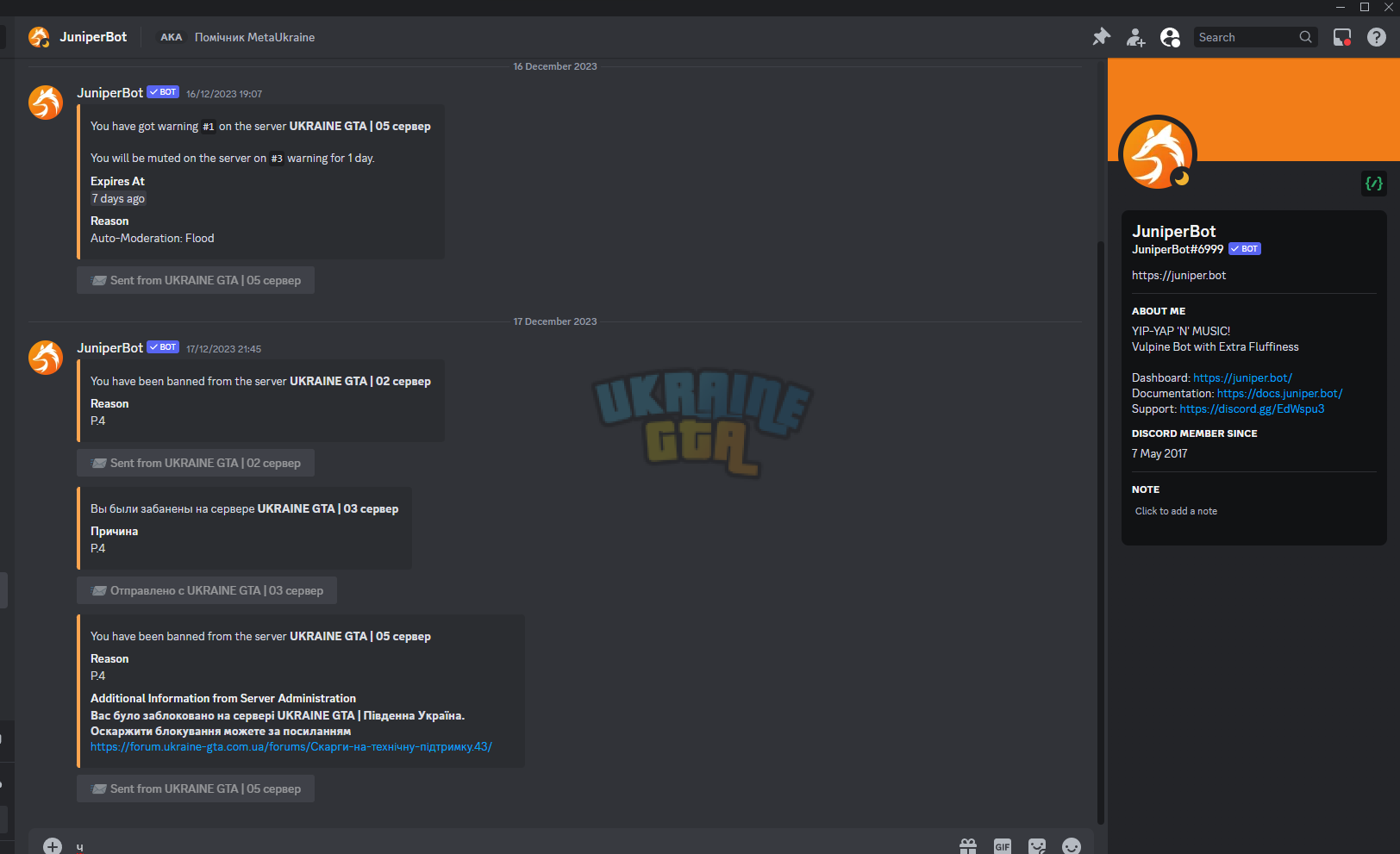Click 'Sent from UKRAINE GTA | 05 сервер' under the warning
Viewport: 1400px width, 854px height.
(x=196, y=280)
